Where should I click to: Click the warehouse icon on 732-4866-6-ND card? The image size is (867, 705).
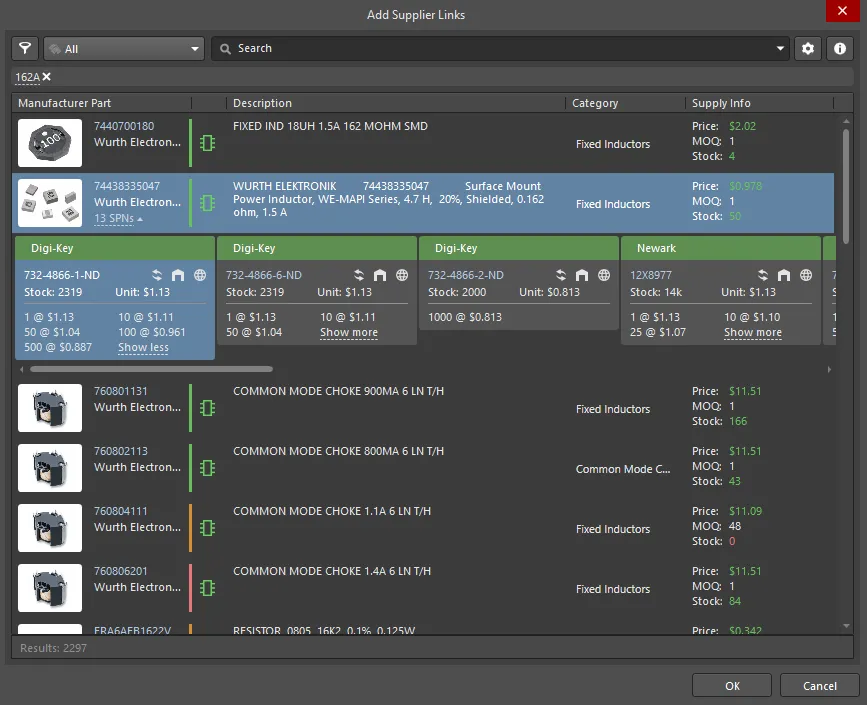pyautogui.click(x=380, y=275)
